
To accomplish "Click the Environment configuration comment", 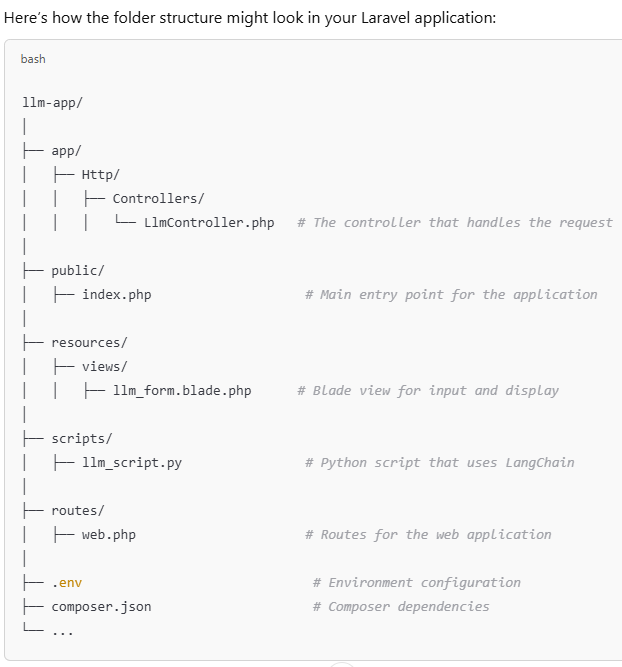I will (x=417, y=583).
